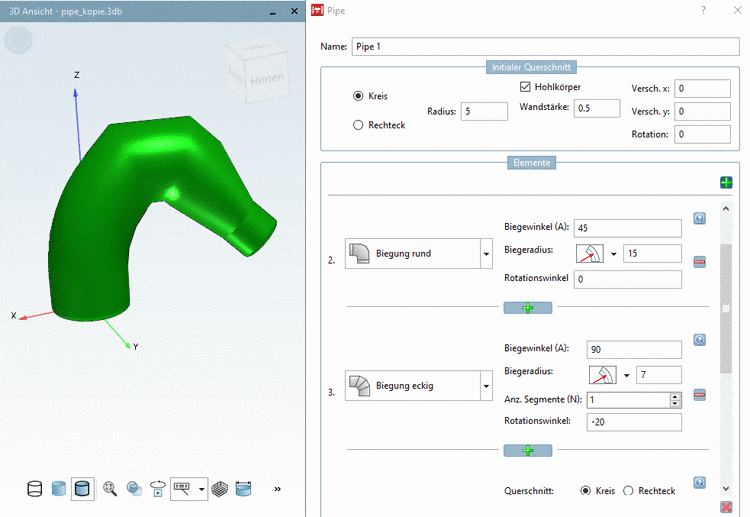Screen dimensions: 750x517
Task: Click the section cut icon in 3D toolbar
Action: pyautogui.click(x=243, y=489)
